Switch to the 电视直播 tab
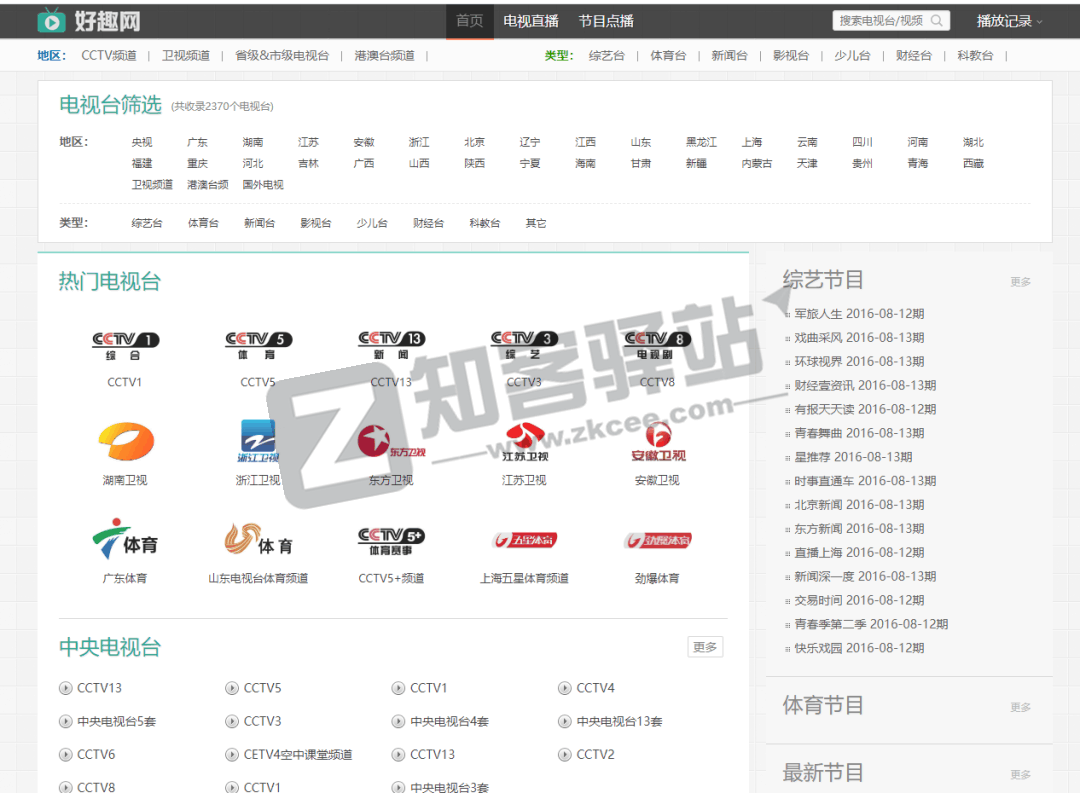 (x=531, y=21)
